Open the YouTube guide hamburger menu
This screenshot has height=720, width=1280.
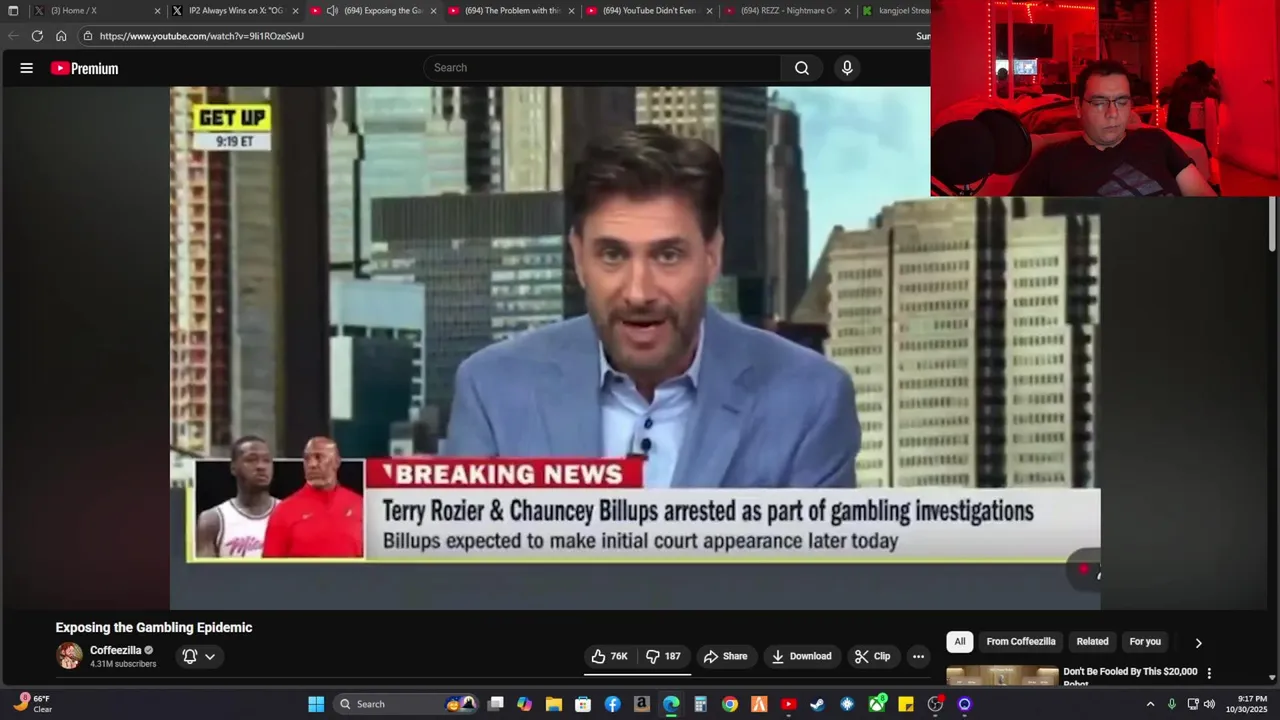pos(27,68)
